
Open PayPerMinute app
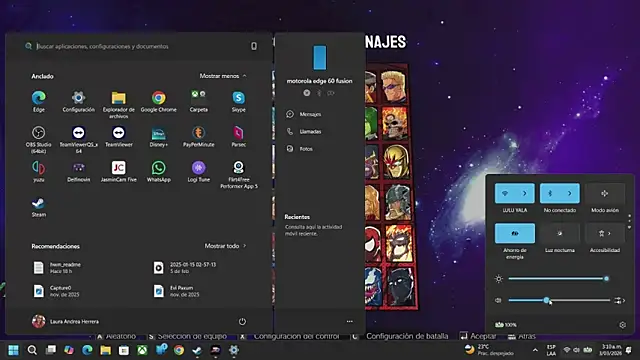(199, 136)
